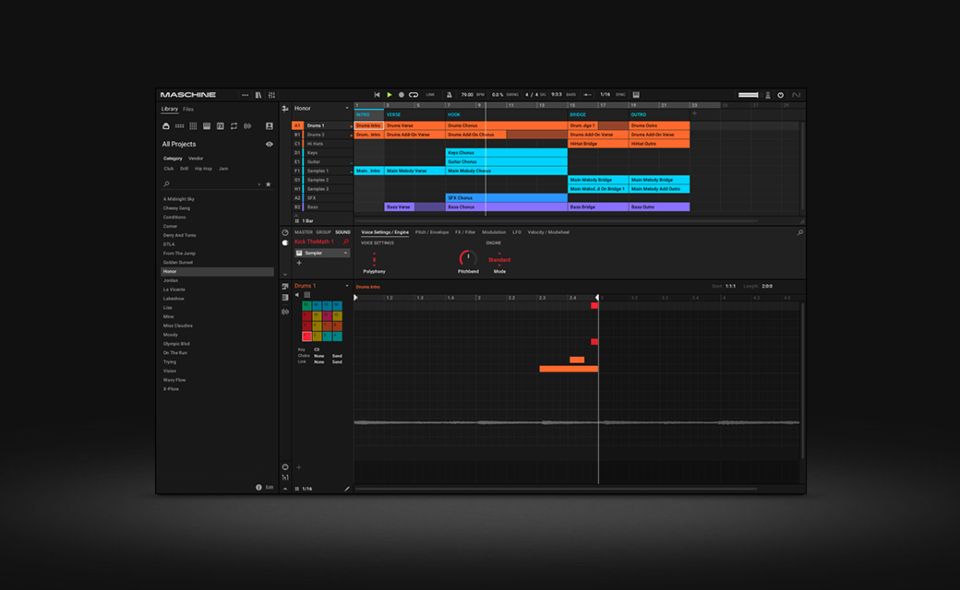The width and height of the screenshot is (960, 590).
Task: Click the browser library icon in header
Action: 258,95
